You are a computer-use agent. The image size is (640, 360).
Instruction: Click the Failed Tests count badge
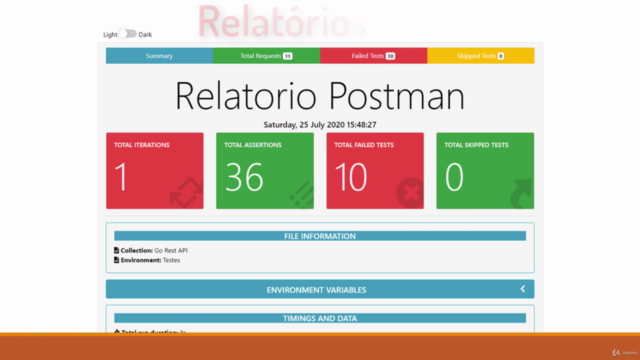coord(390,56)
